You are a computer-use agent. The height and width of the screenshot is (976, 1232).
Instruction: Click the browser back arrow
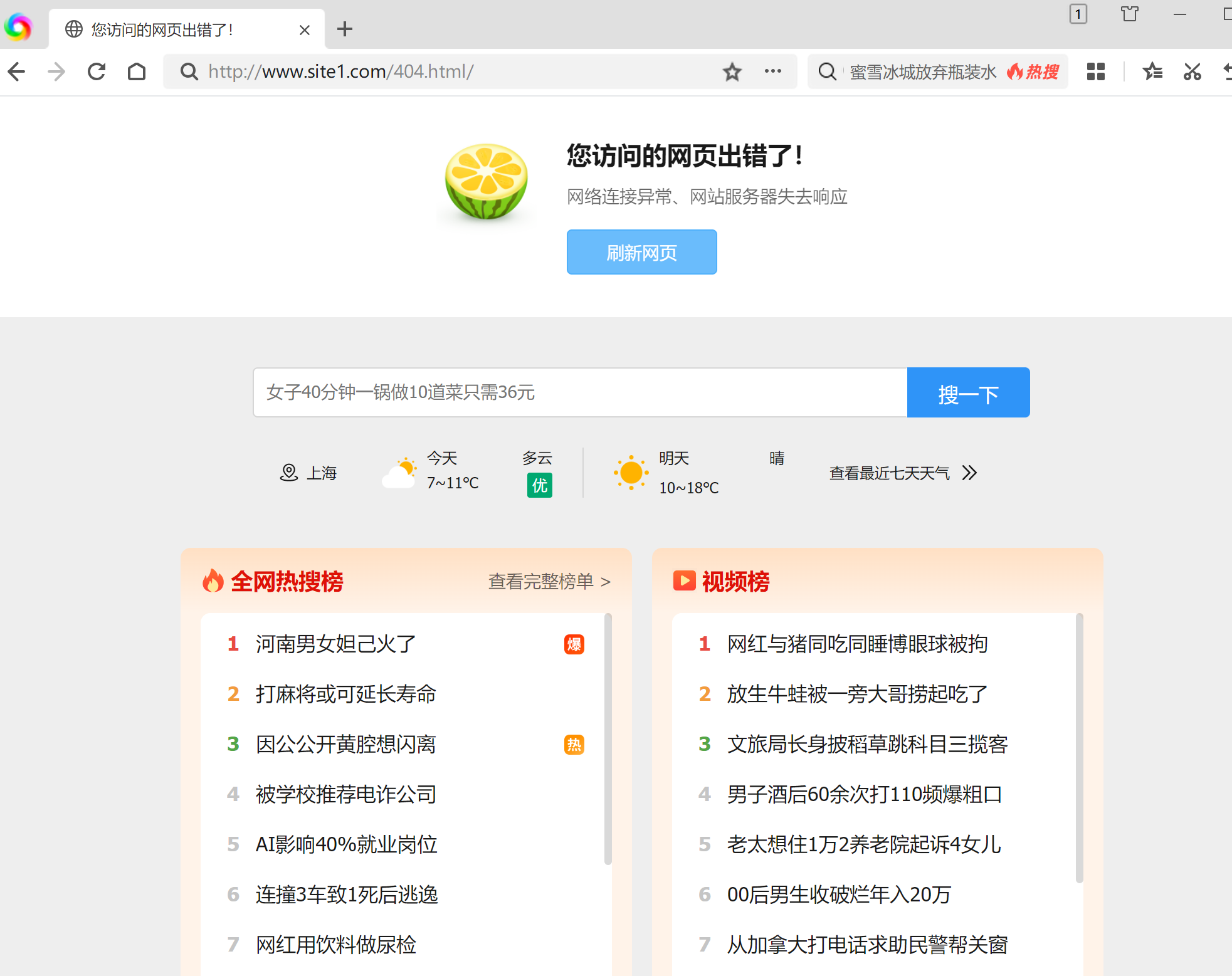[x=17, y=71]
